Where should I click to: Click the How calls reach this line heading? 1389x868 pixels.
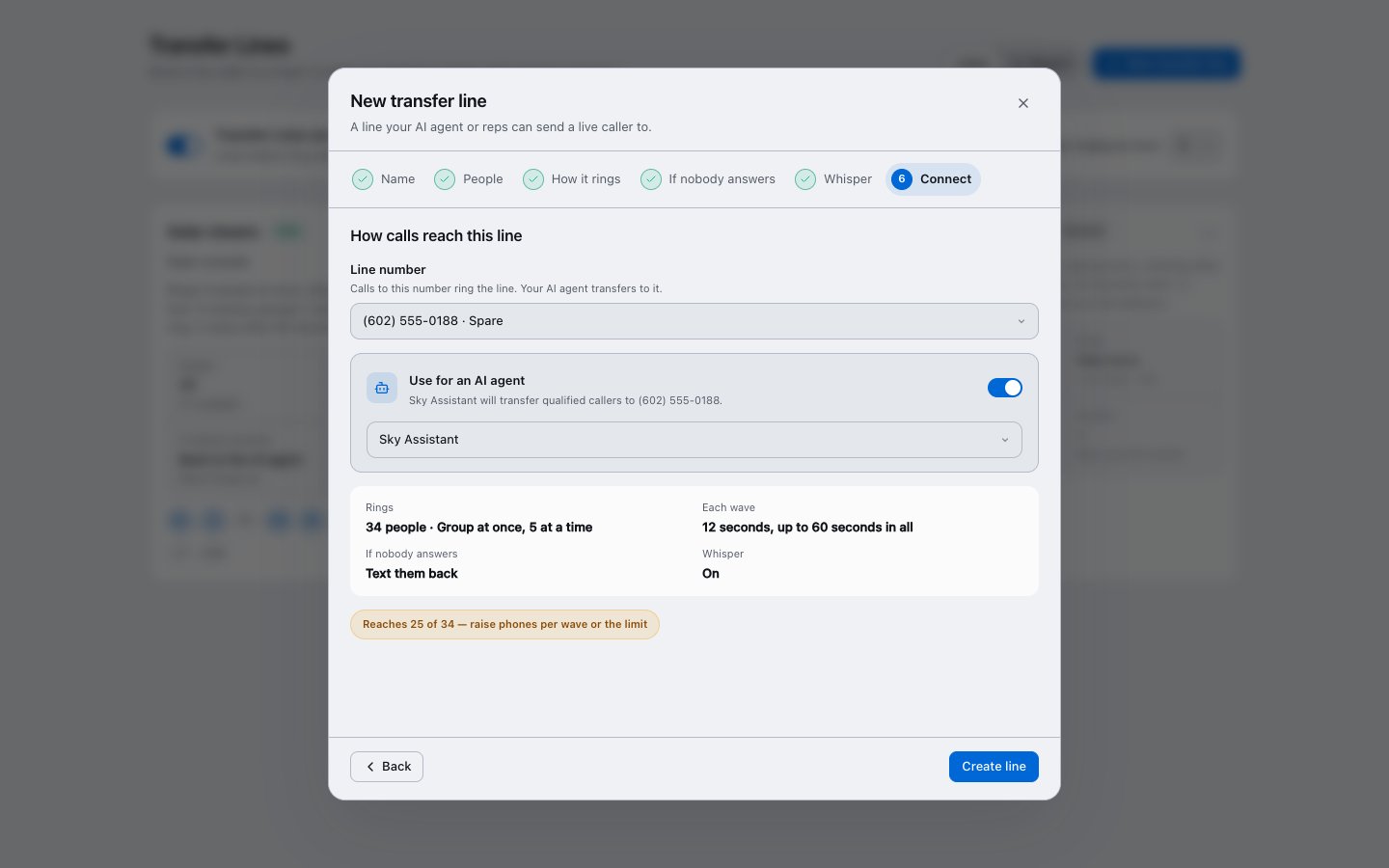tap(436, 236)
